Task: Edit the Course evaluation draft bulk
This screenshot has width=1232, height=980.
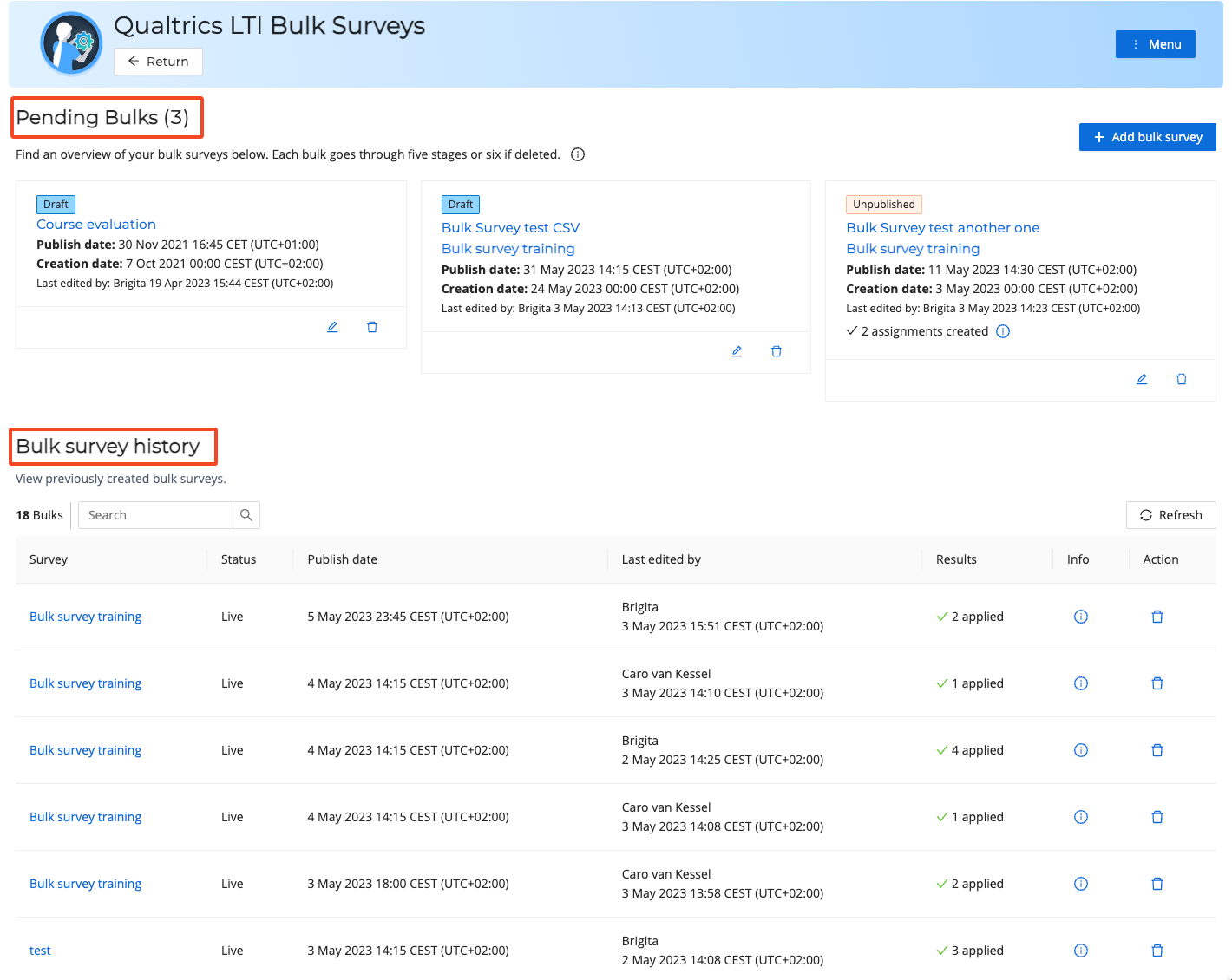Action: [332, 327]
